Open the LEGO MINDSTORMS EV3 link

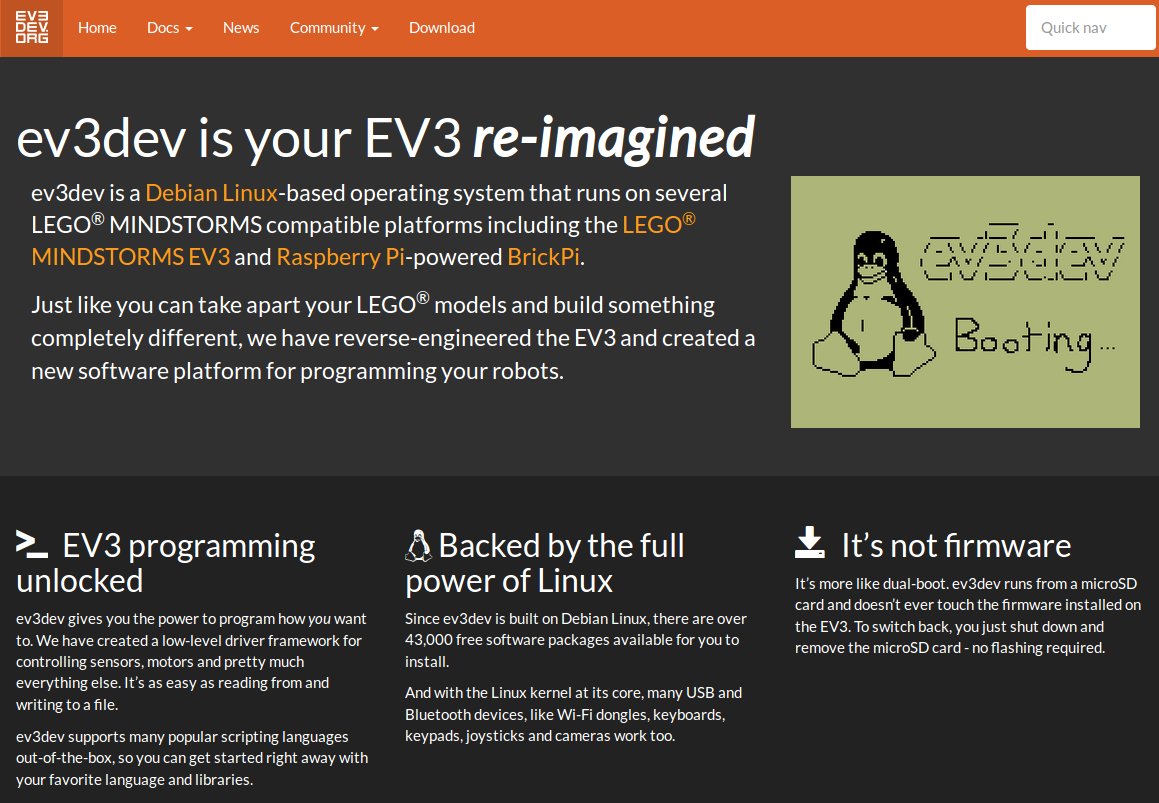coord(130,257)
